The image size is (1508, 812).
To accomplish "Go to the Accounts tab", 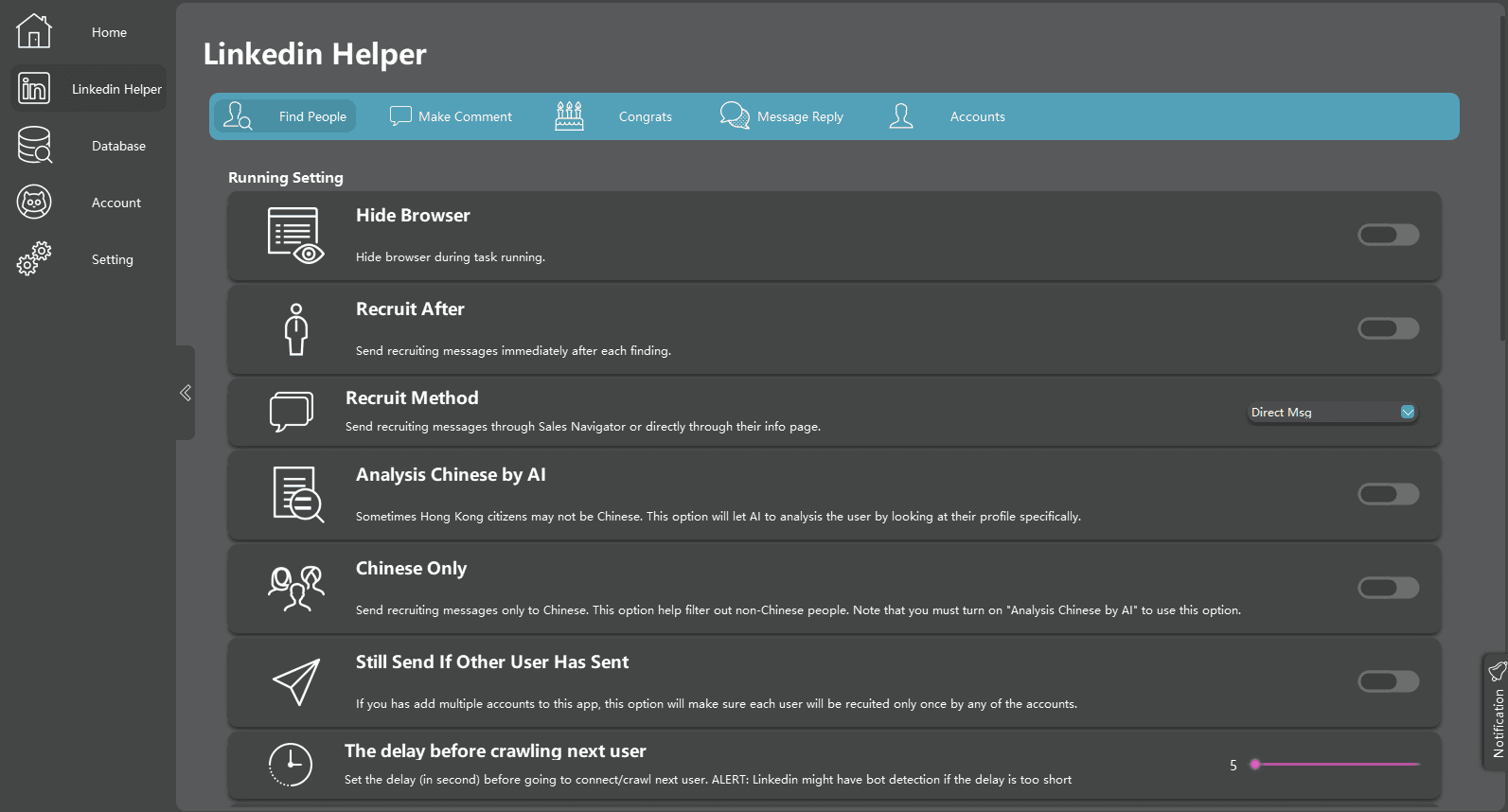I will (x=947, y=115).
